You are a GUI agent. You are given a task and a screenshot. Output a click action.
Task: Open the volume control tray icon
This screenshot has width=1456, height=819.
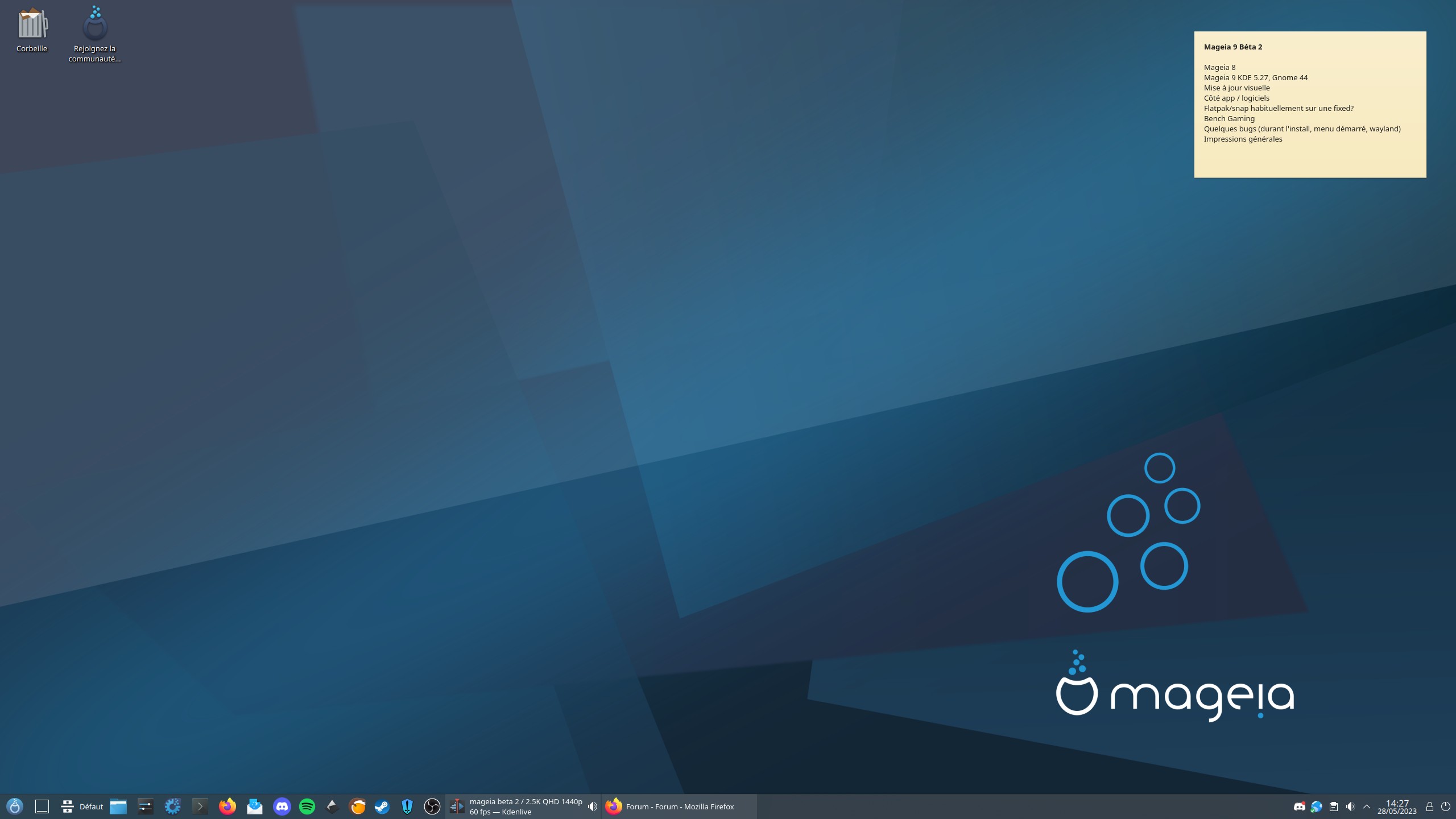1351,806
